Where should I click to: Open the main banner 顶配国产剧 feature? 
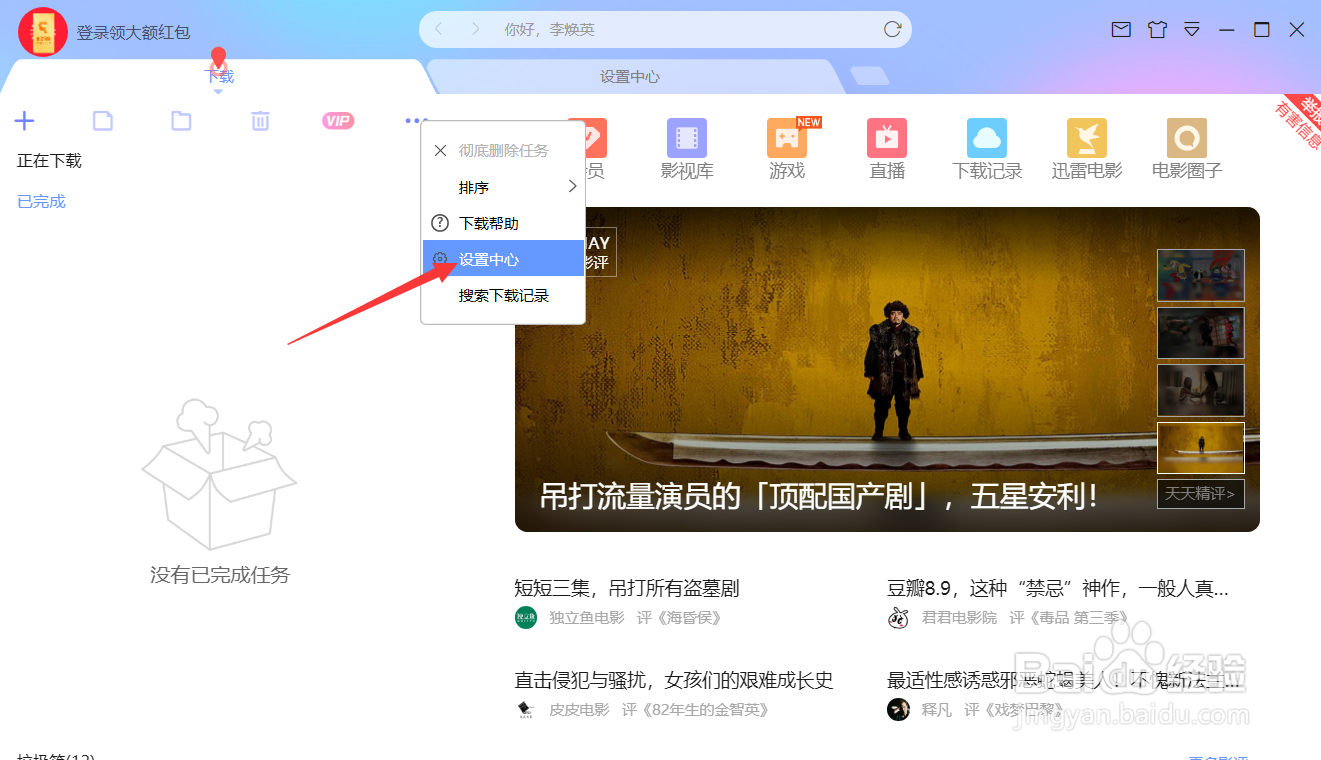[887, 369]
